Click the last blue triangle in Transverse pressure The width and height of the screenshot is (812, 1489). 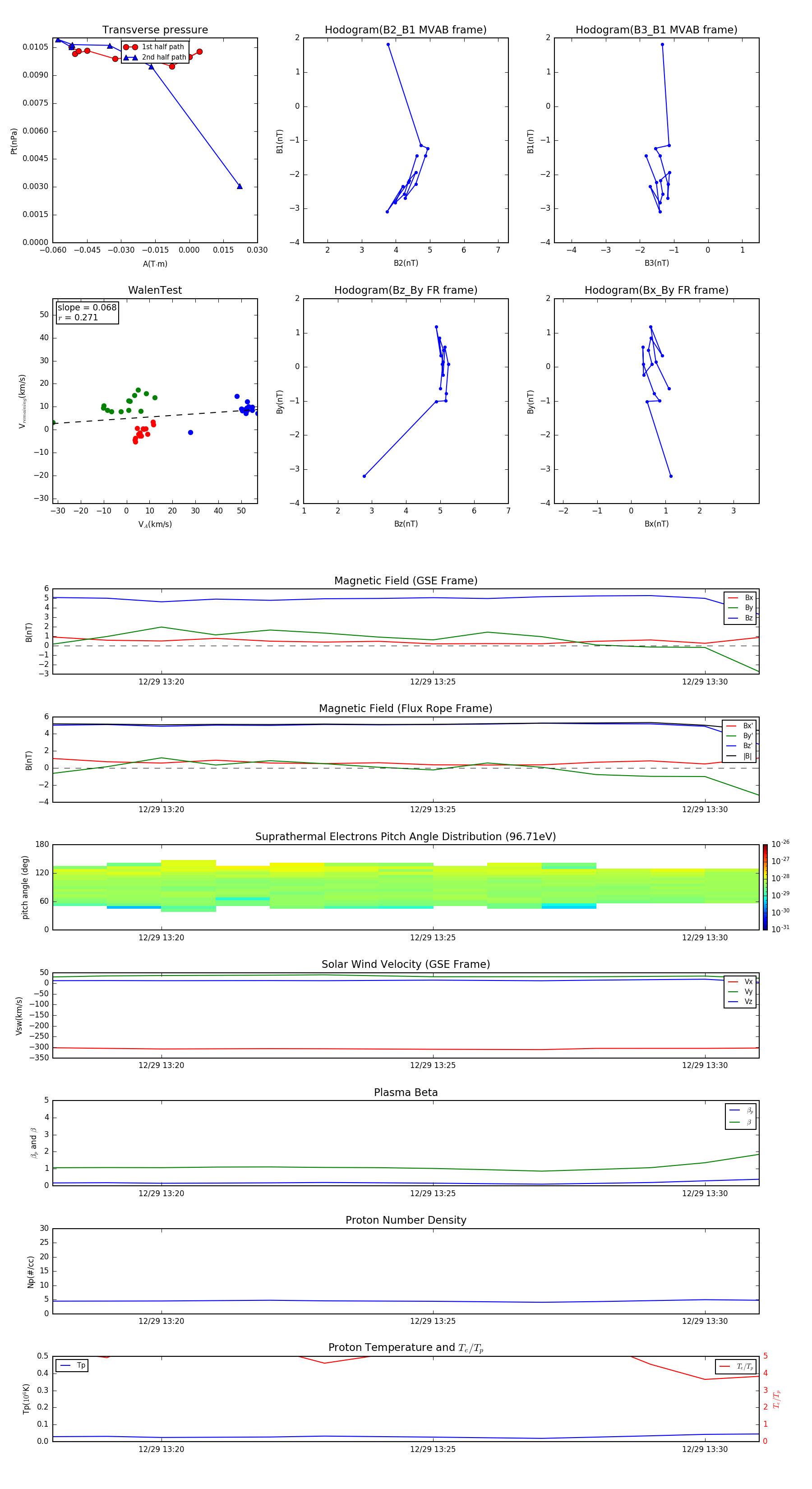[240, 186]
